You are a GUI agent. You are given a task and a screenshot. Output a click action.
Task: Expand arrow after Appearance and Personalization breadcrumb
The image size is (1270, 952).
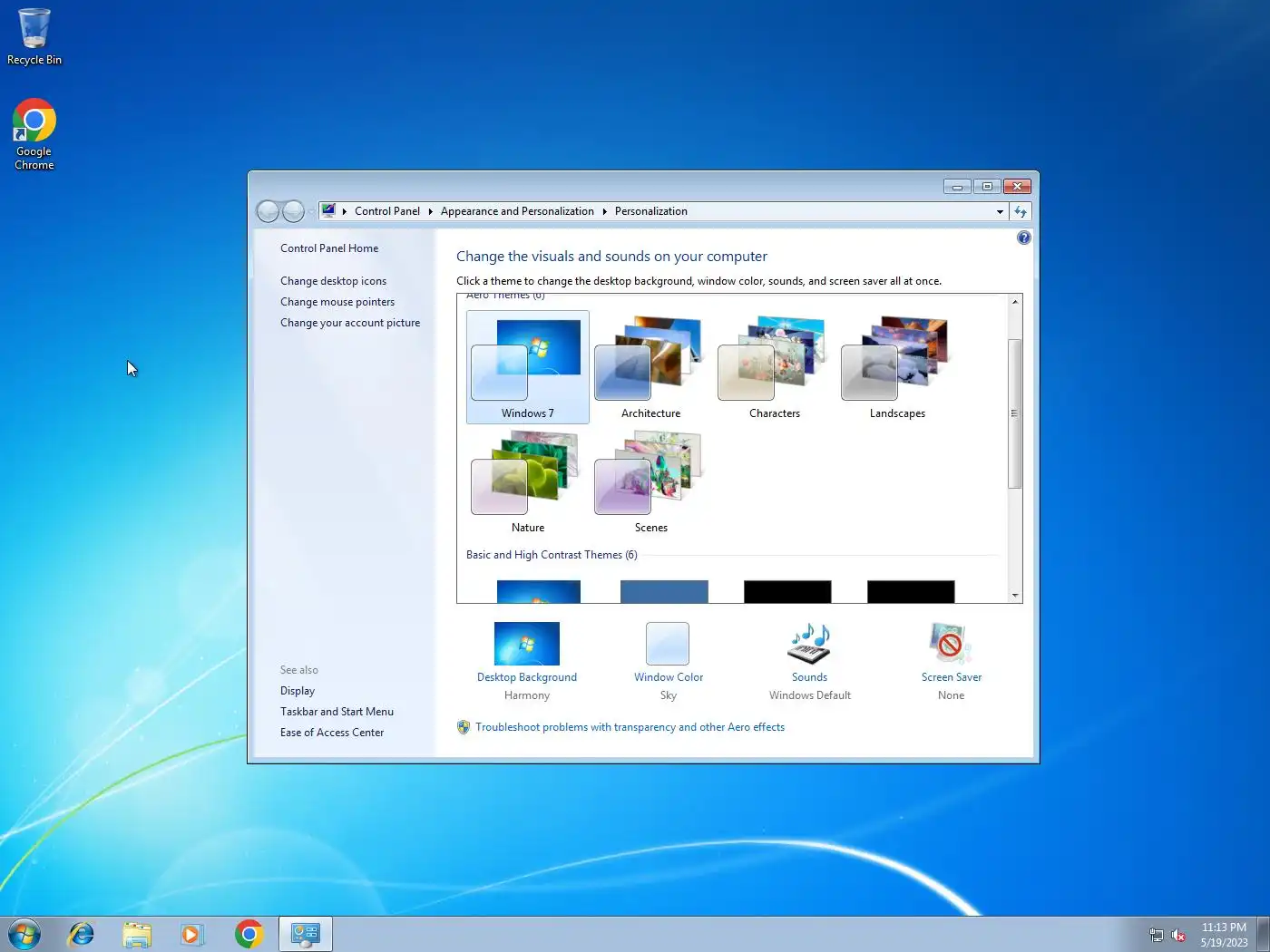[x=604, y=211]
